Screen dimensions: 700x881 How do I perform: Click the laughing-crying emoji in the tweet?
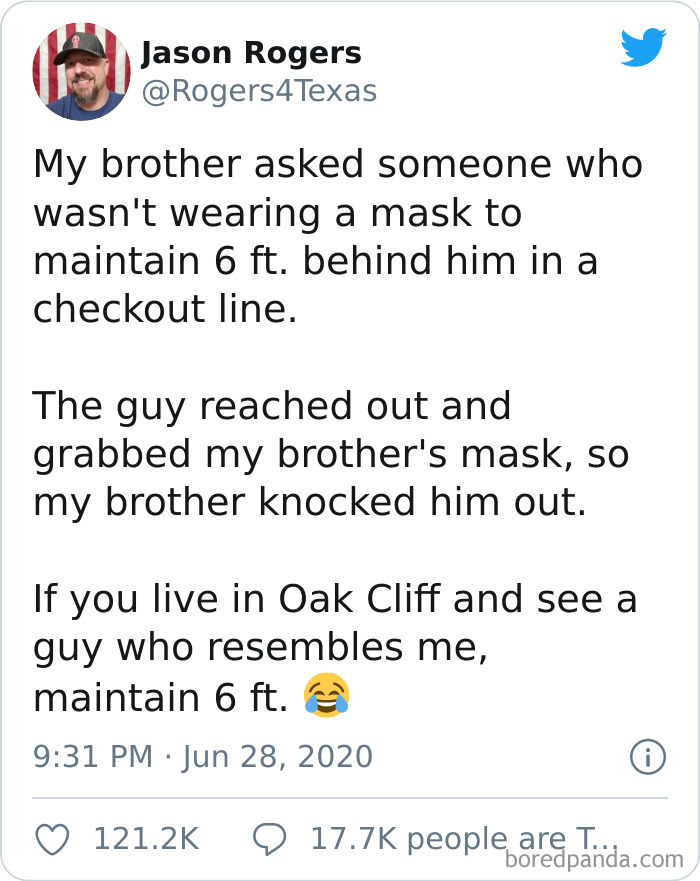tap(327, 695)
